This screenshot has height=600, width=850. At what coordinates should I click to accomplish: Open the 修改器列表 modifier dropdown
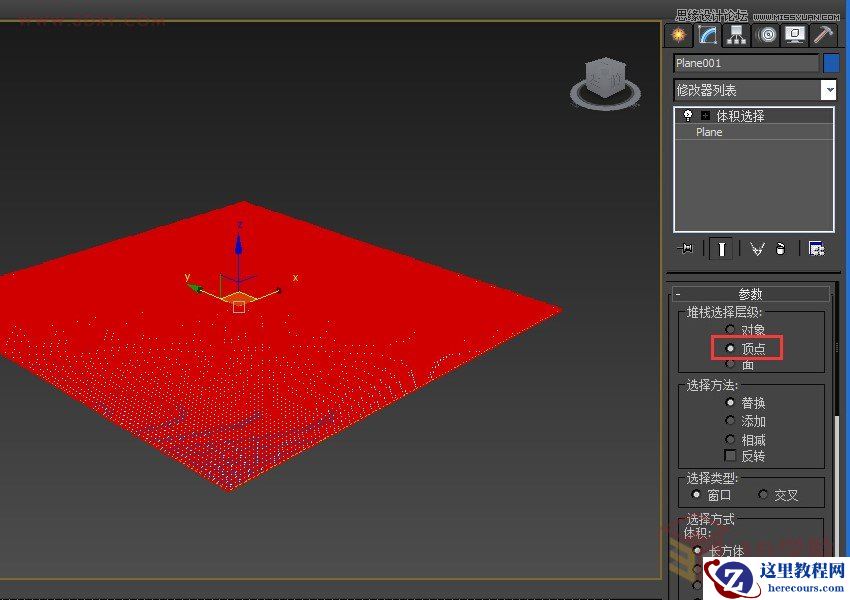click(830, 89)
